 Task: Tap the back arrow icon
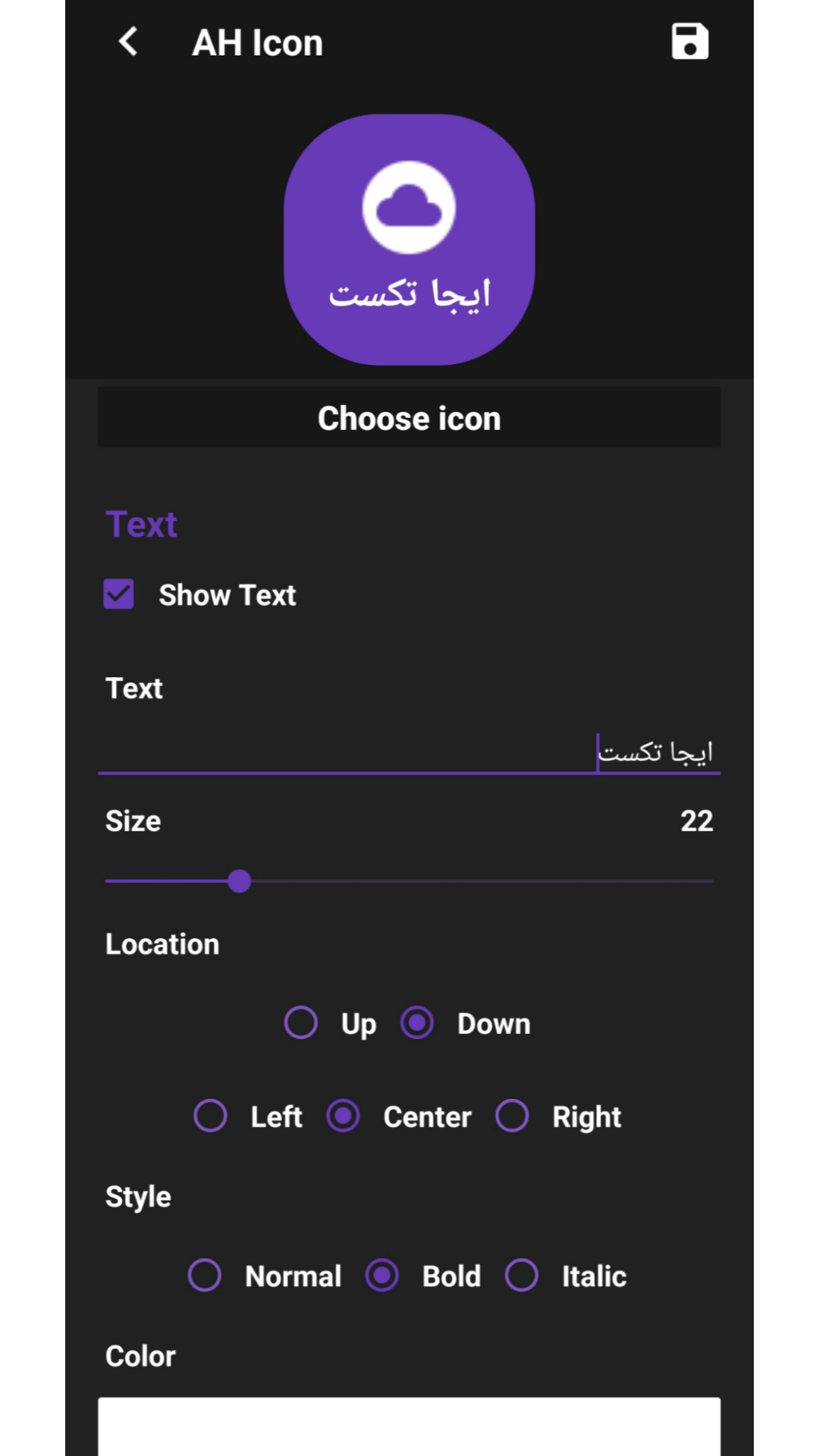129,42
